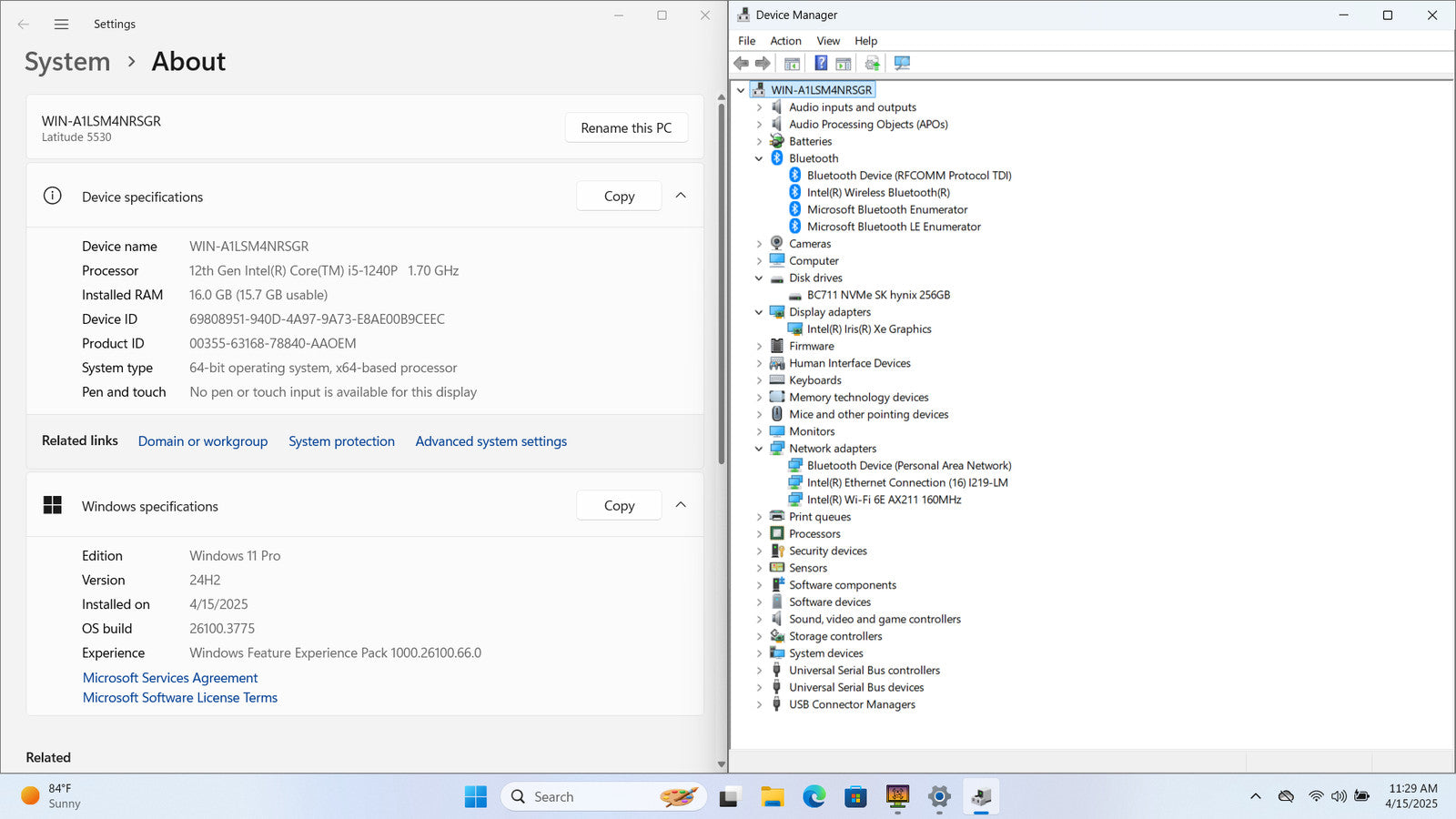Image resolution: width=1456 pixels, height=819 pixels.
Task: Open Microsoft Software License Terms link
Action: point(180,698)
